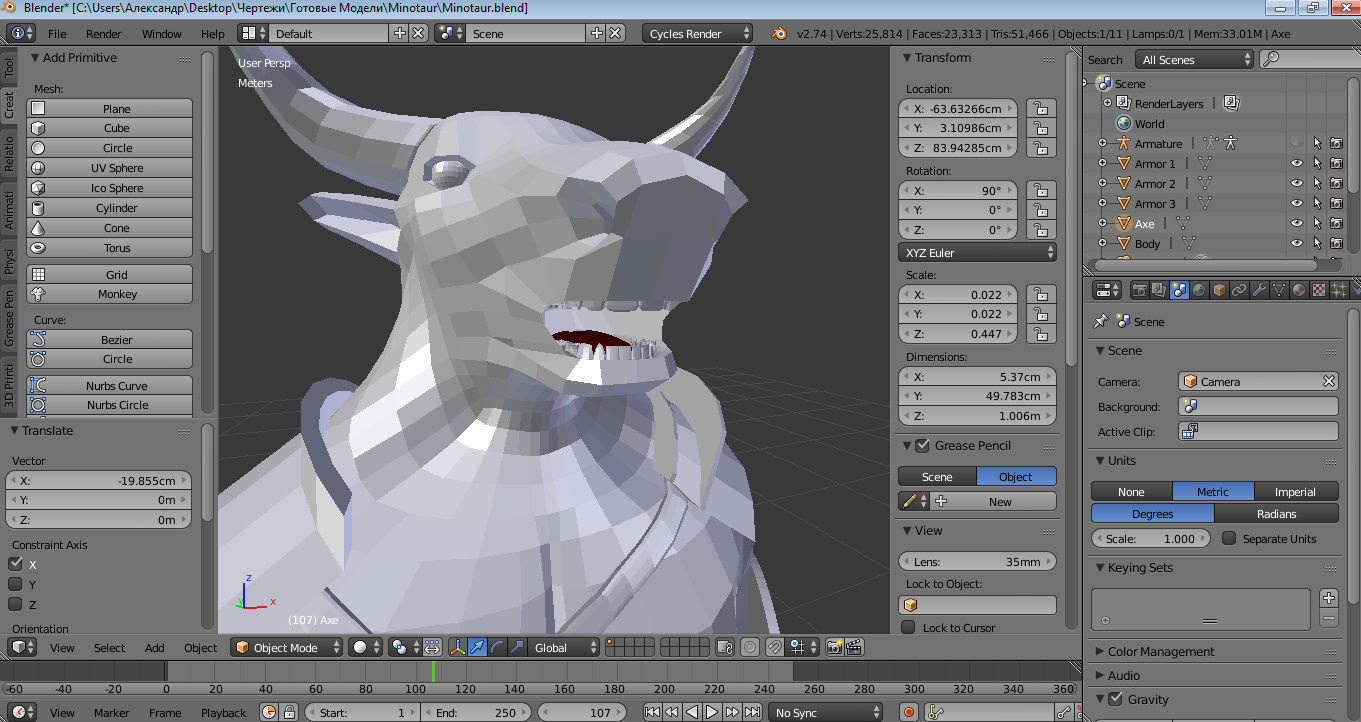Open the XYZ Euler rotation order dropdown
Viewport: 1361px width, 722px height.
[x=977, y=253]
